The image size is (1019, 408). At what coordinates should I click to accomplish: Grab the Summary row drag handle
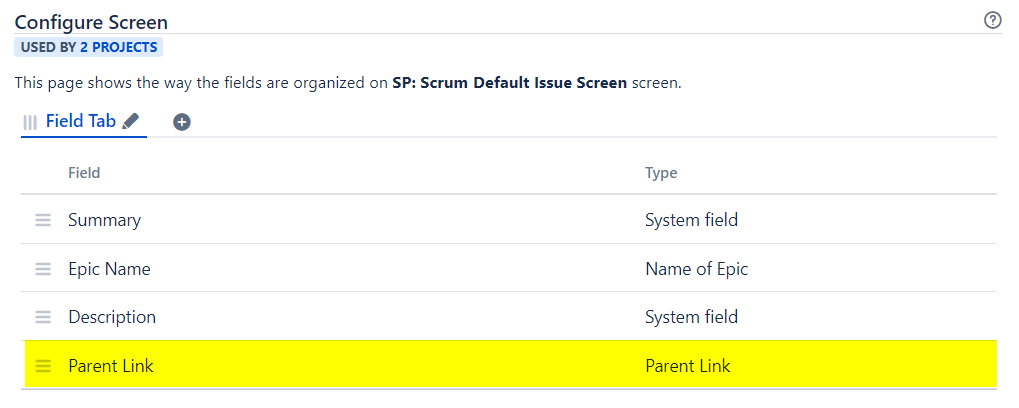point(43,220)
